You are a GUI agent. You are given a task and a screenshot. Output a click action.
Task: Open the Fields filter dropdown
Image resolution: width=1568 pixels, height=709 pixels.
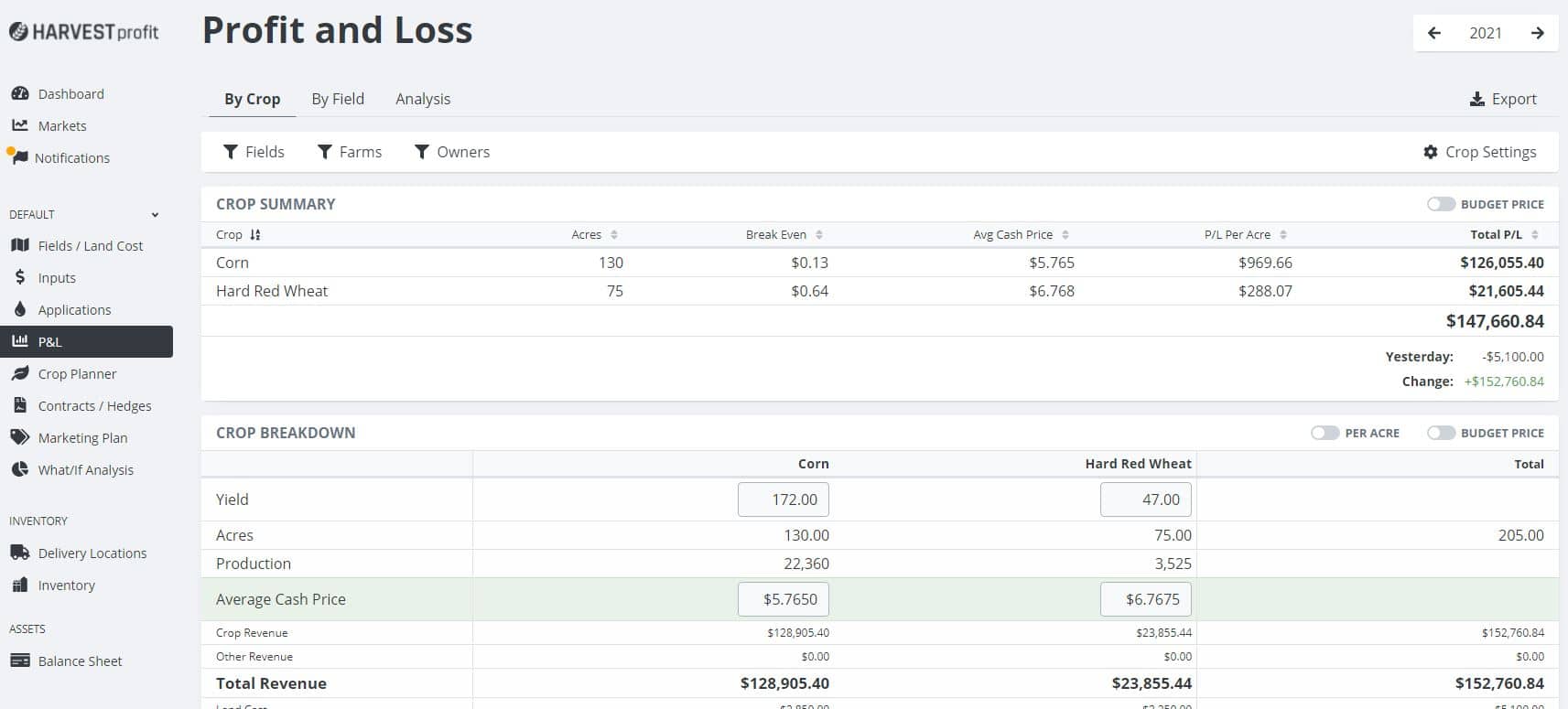pos(254,152)
